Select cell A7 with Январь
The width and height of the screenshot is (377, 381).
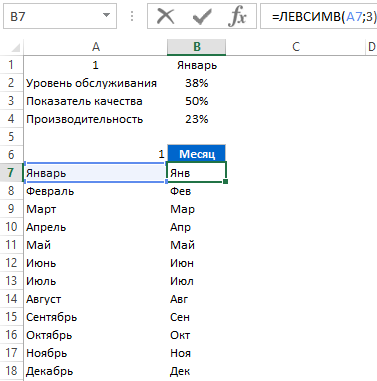click(95, 173)
